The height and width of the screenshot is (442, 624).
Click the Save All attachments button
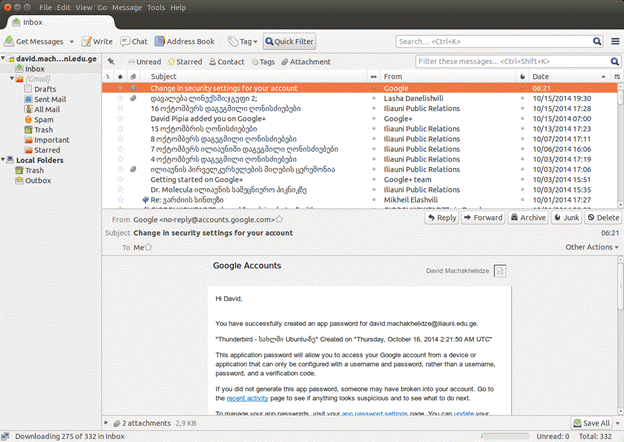coord(592,423)
